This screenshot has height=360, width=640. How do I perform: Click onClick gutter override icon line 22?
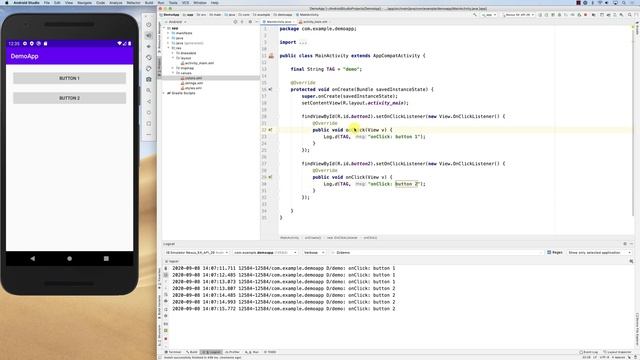[270, 130]
